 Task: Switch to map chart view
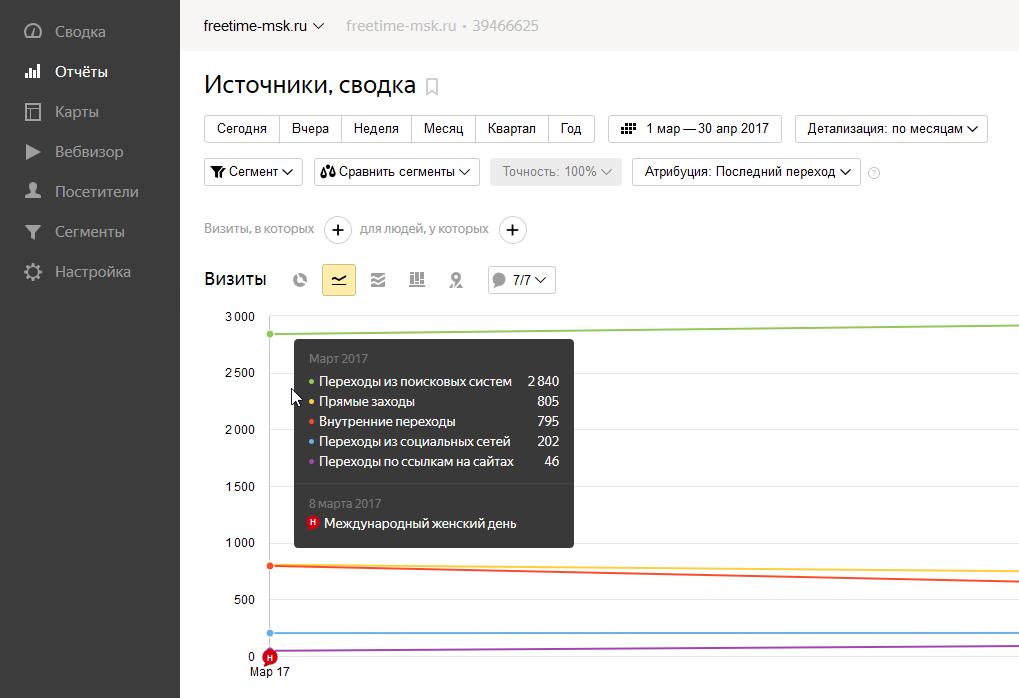click(456, 280)
